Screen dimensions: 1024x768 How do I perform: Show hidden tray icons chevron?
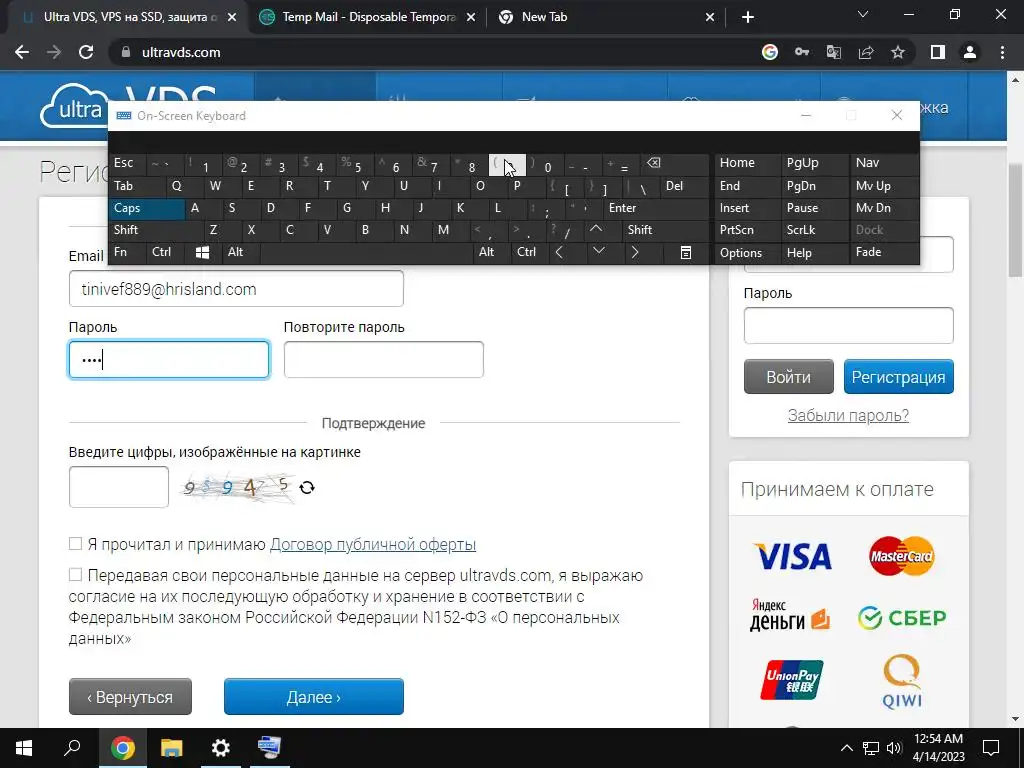point(846,748)
